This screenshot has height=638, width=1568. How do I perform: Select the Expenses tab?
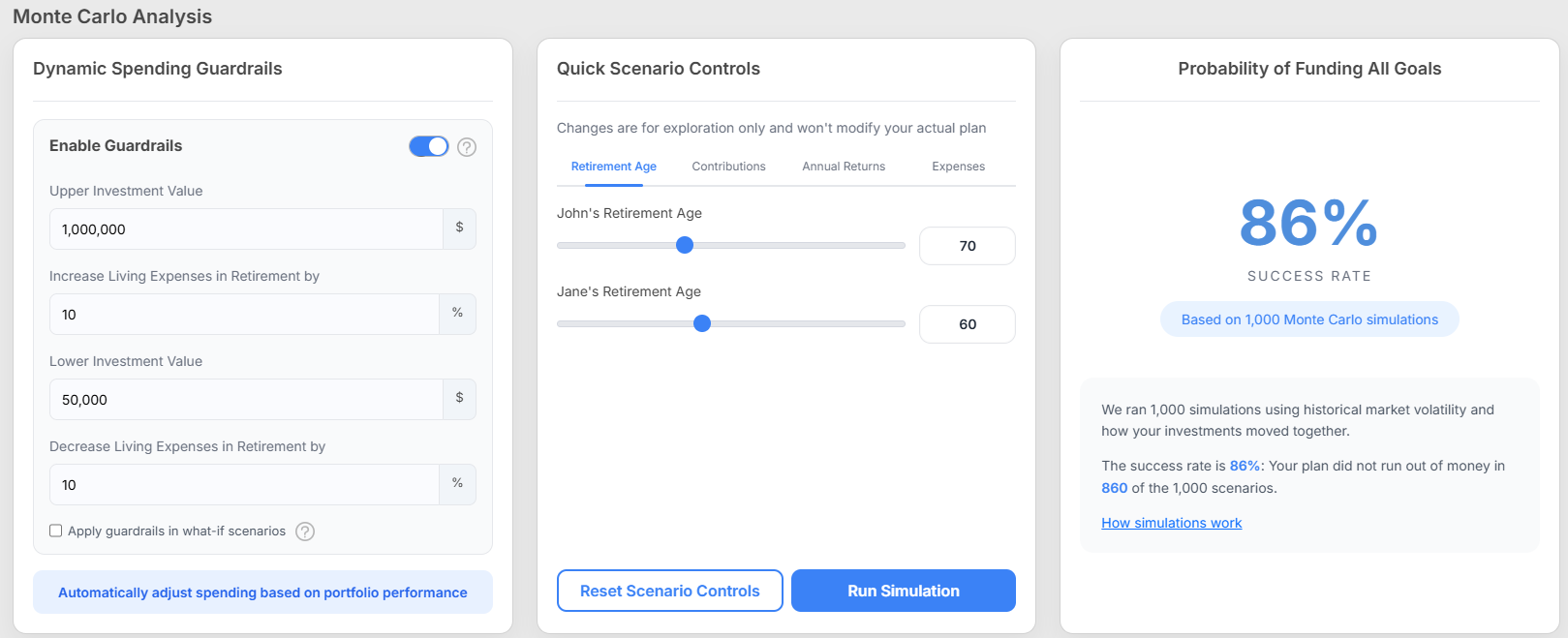tap(958, 167)
